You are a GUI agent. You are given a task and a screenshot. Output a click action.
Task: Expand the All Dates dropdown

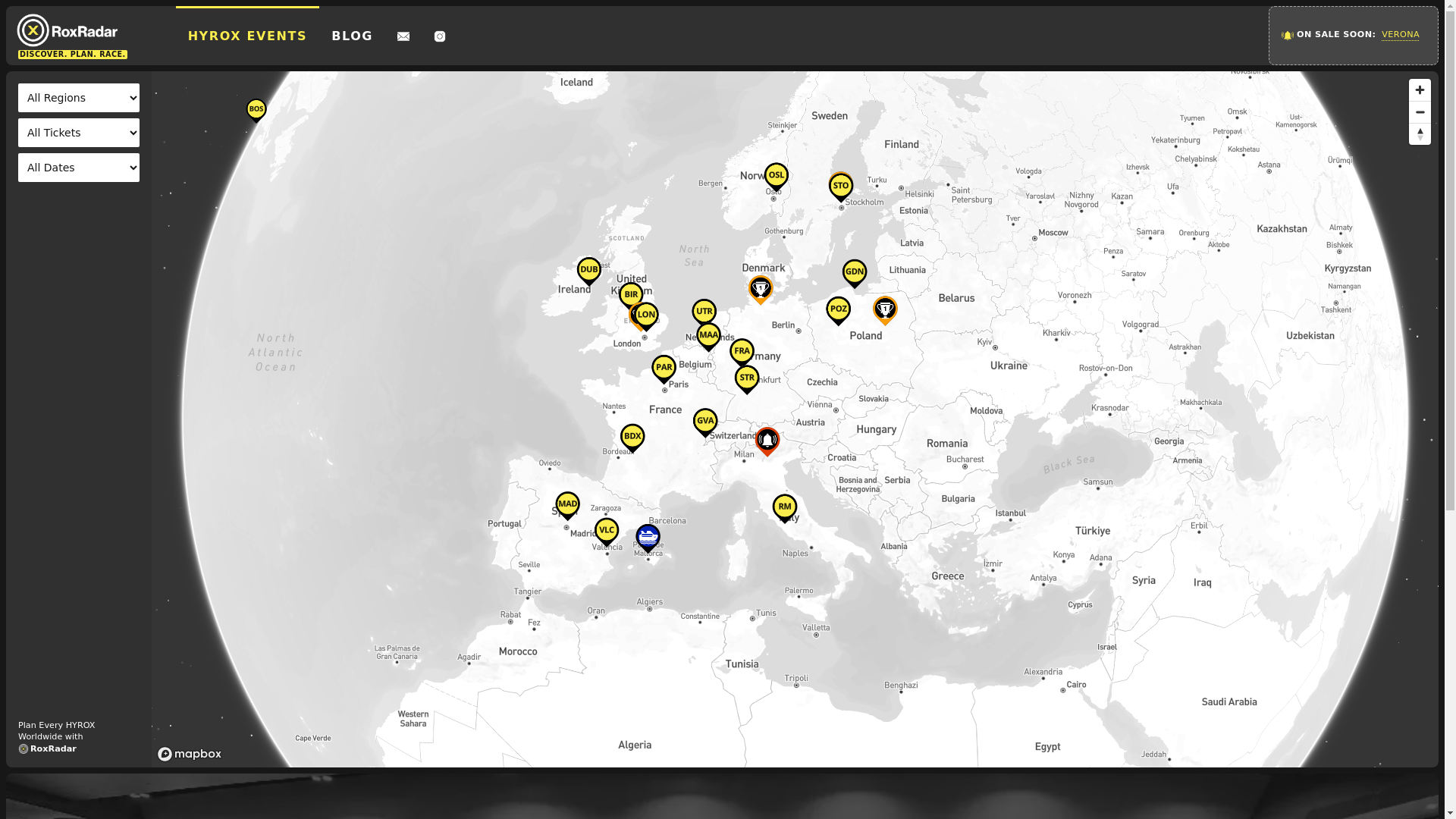pos(79,168)
